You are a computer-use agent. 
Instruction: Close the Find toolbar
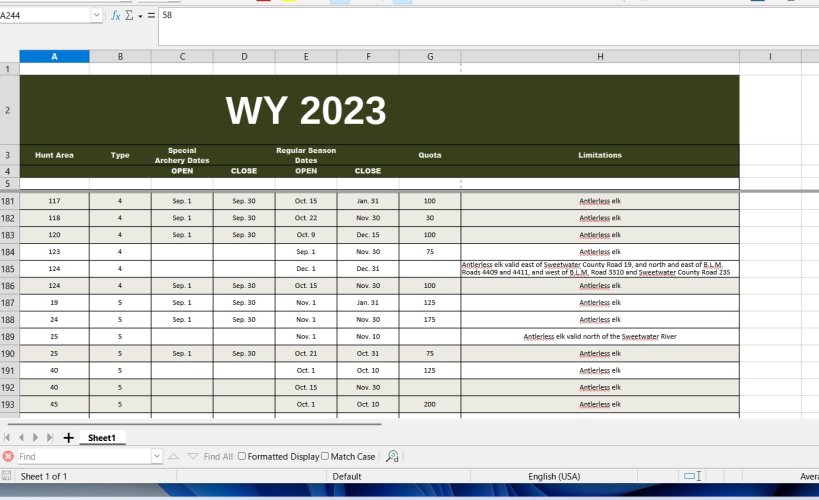(x=8, y=456)
